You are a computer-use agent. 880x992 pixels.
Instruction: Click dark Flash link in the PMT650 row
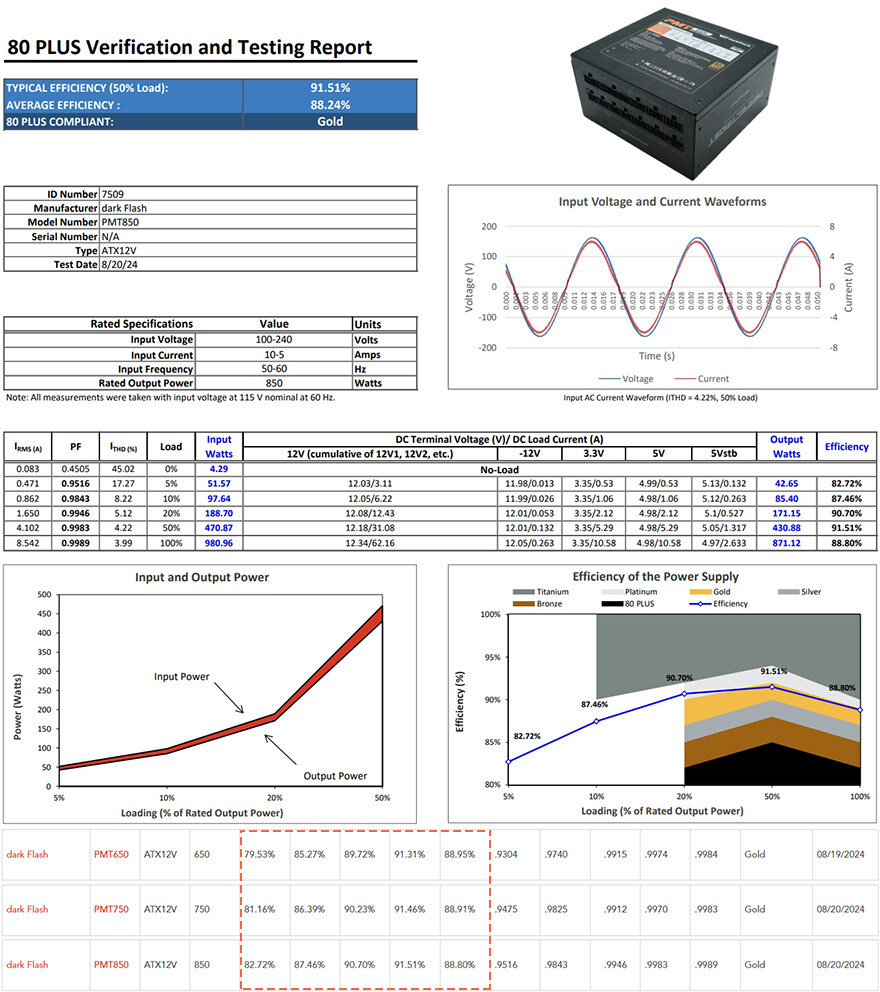point(27,855)
